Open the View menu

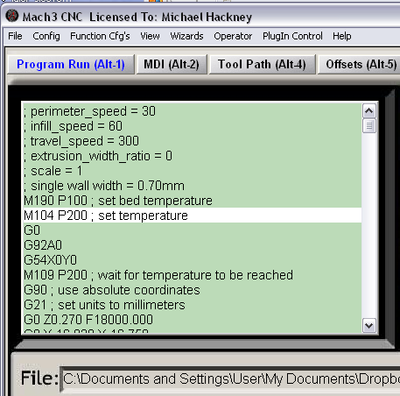coord(150,36)
